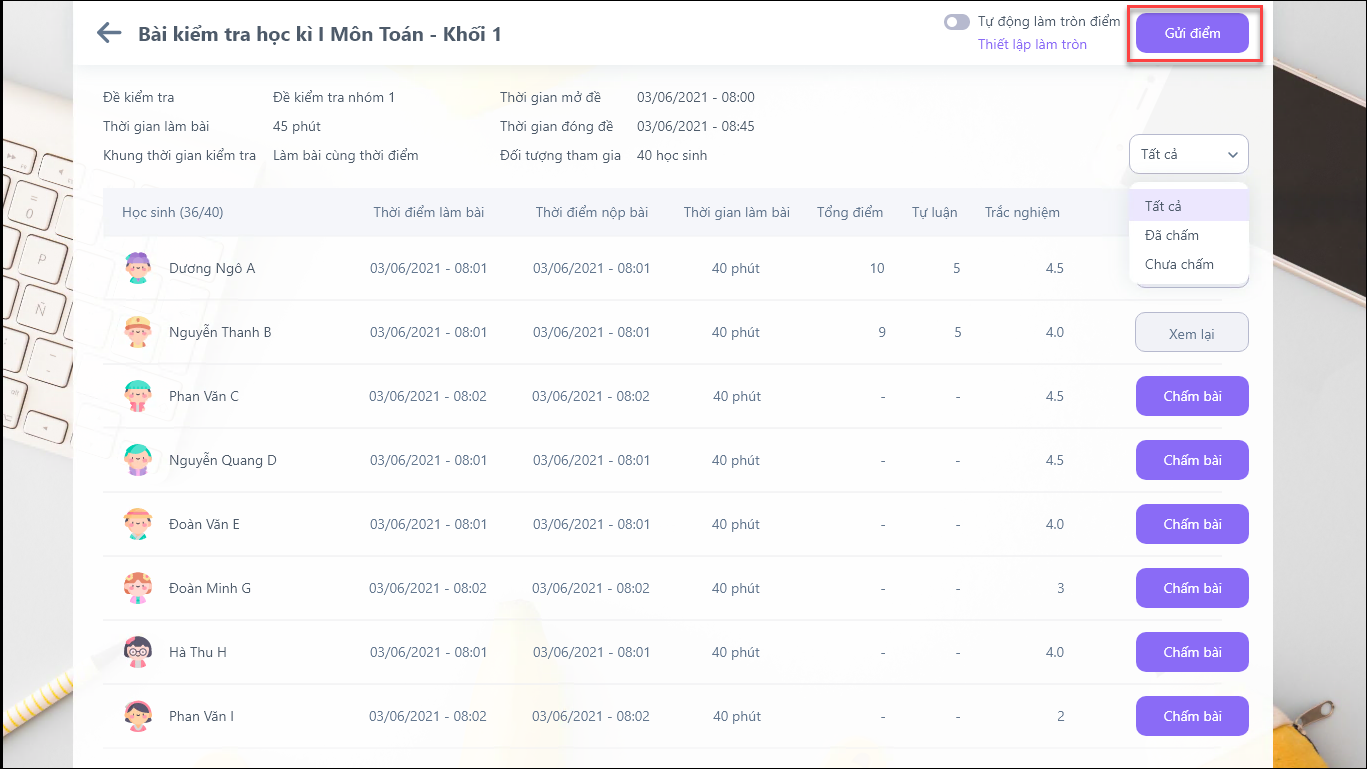Click 'Xem lại' for Nguyễn Thanh B
The image size is (1367, 769).
(1191, 333)
